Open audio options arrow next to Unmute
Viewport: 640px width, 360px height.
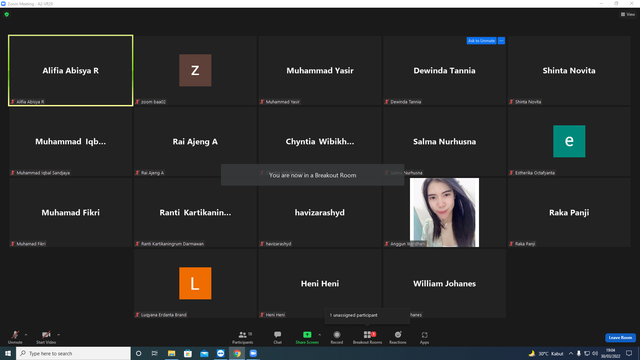coord(26,335)
